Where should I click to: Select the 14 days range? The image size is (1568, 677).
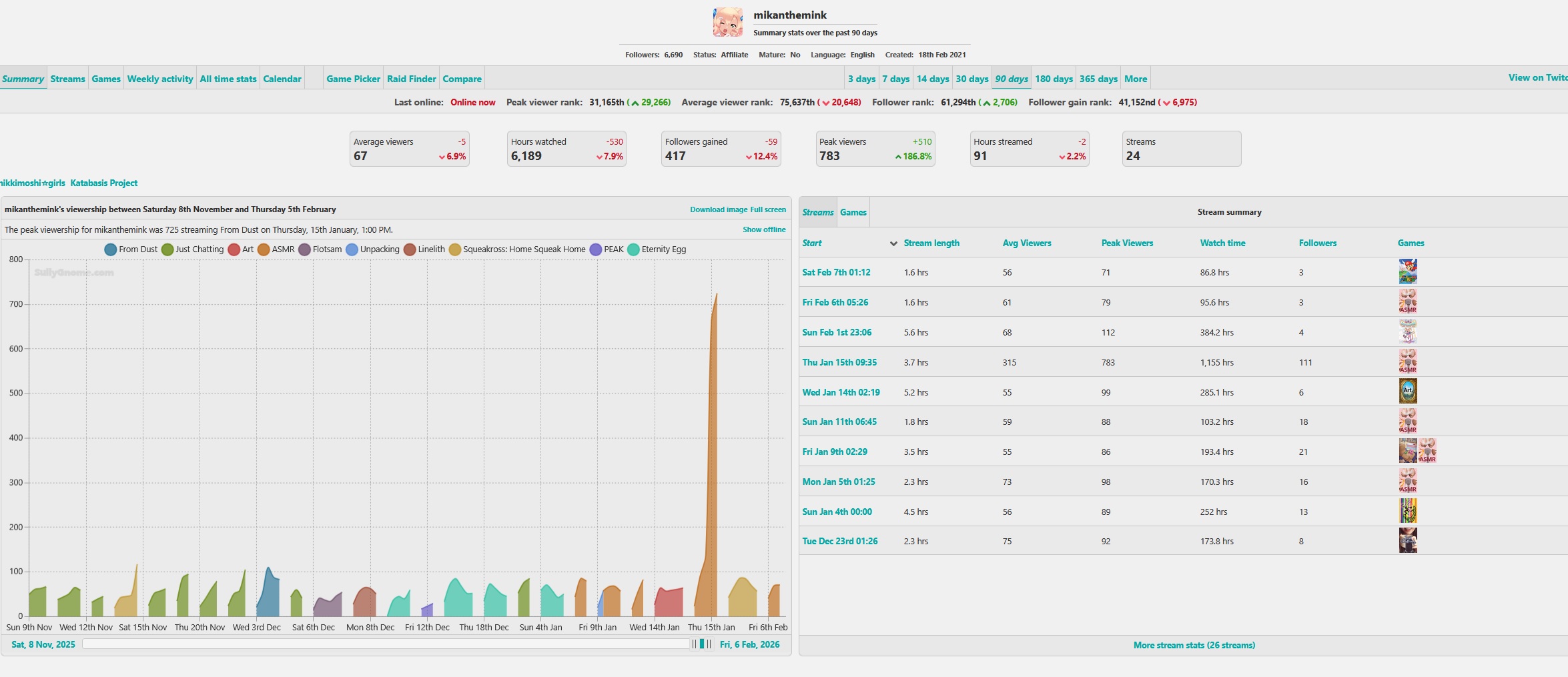933,79
